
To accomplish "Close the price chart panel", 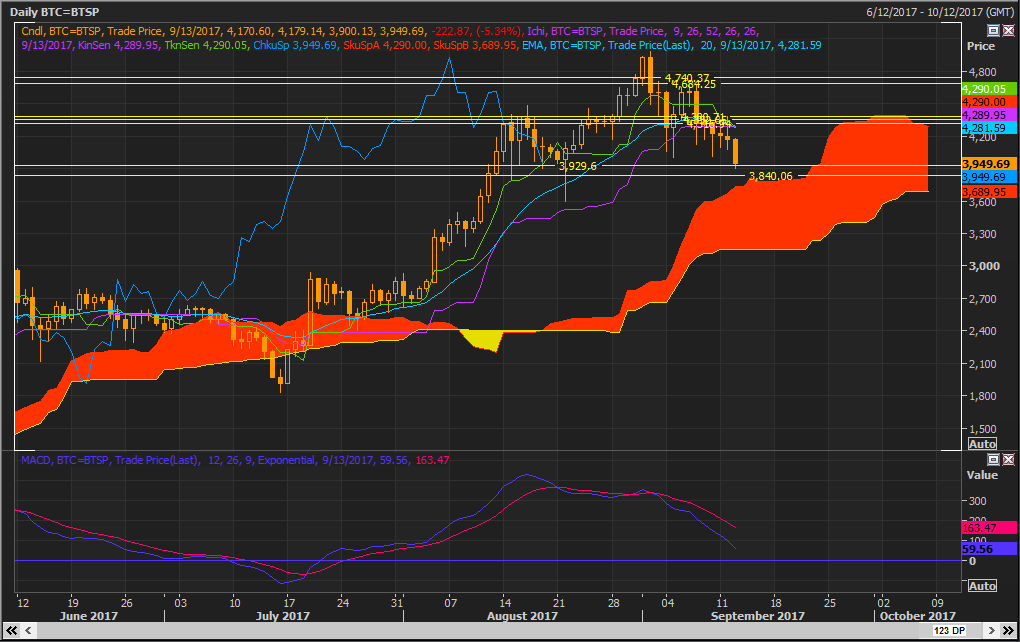I will click(1008, 31).
